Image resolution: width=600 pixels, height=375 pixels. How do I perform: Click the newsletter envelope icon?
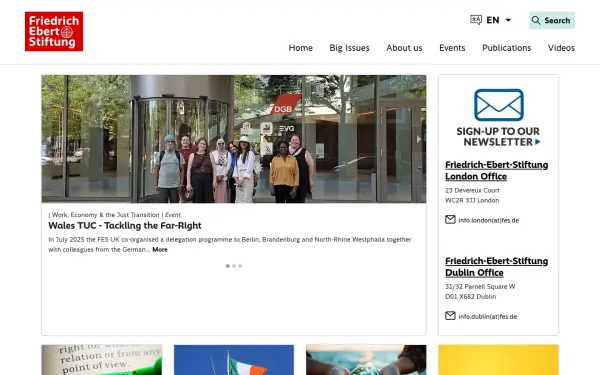coord(499,105)
